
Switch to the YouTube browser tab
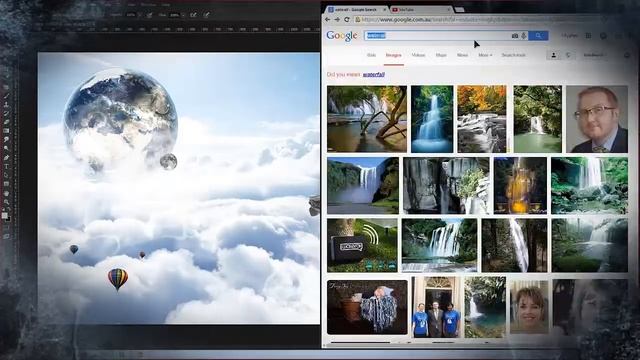pos(420,9)
